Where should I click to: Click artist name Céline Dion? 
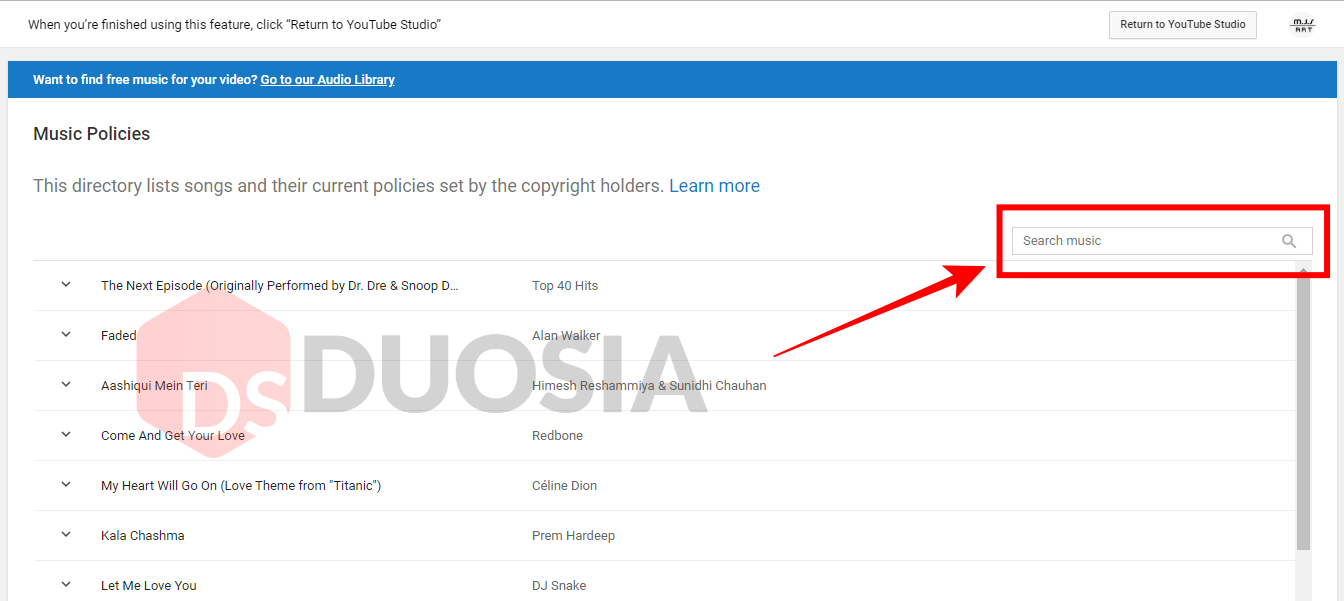click(564, 486)
